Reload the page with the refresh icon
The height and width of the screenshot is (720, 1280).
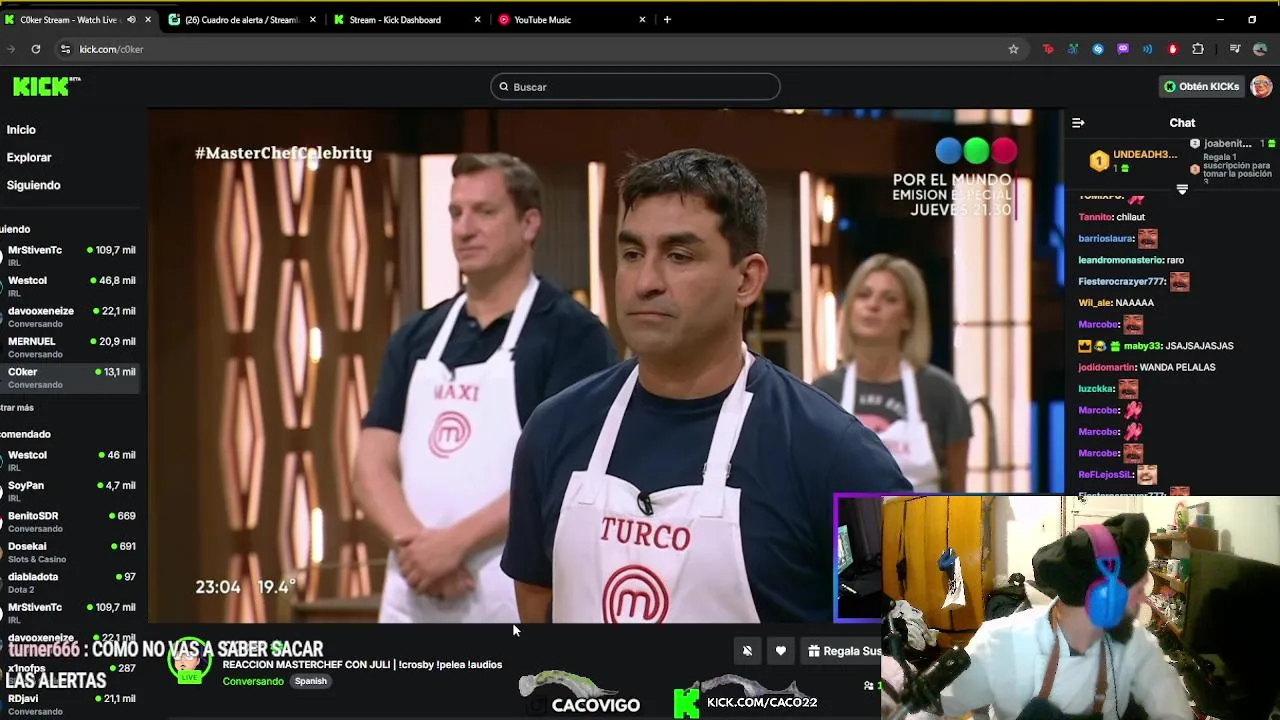(x=36, y=49)
